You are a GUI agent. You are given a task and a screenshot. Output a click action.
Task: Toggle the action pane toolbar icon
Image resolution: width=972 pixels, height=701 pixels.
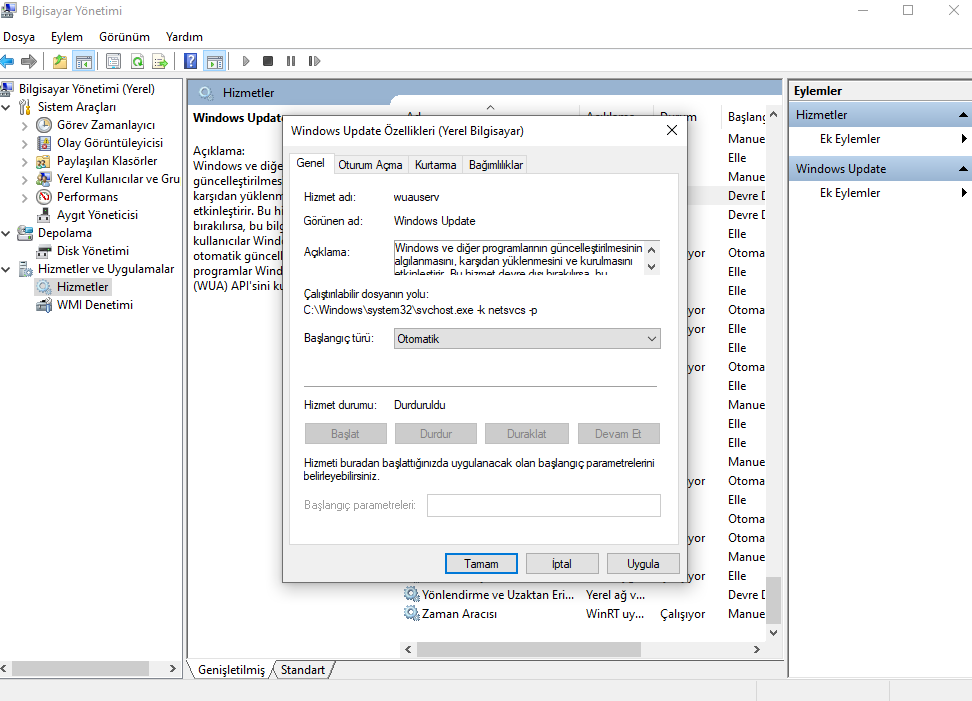click(x=214, y=61)
